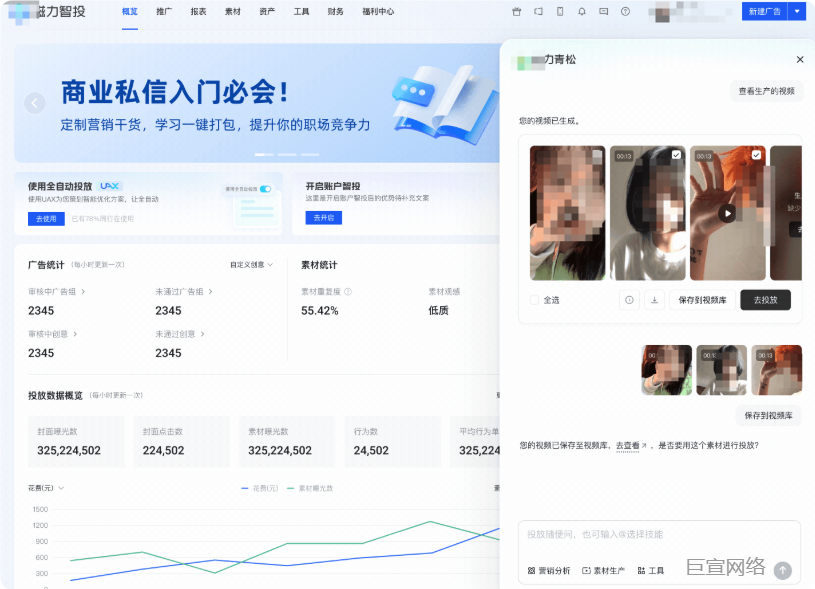
Task: Open the 推广 menu
Action: [x=164, y=11]
